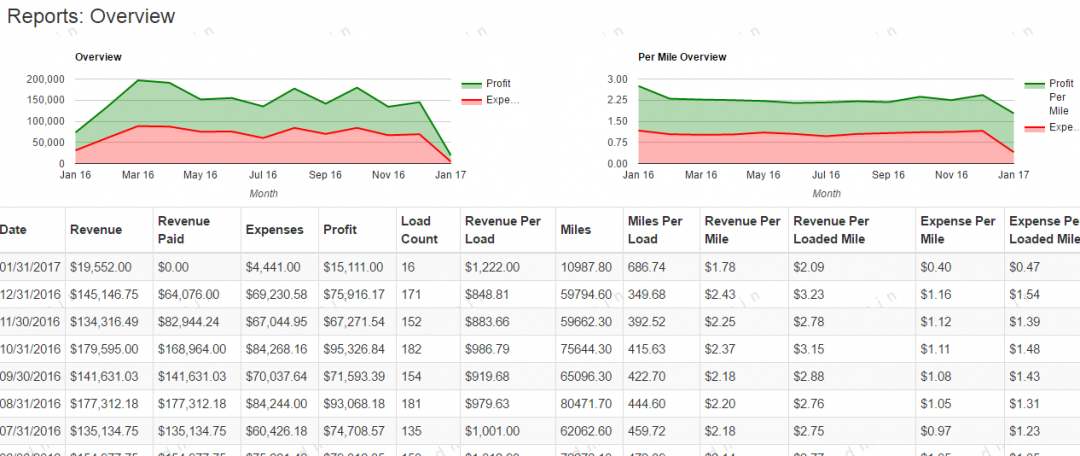
Task: Sort by the Revenue column header
Action: 96,230
